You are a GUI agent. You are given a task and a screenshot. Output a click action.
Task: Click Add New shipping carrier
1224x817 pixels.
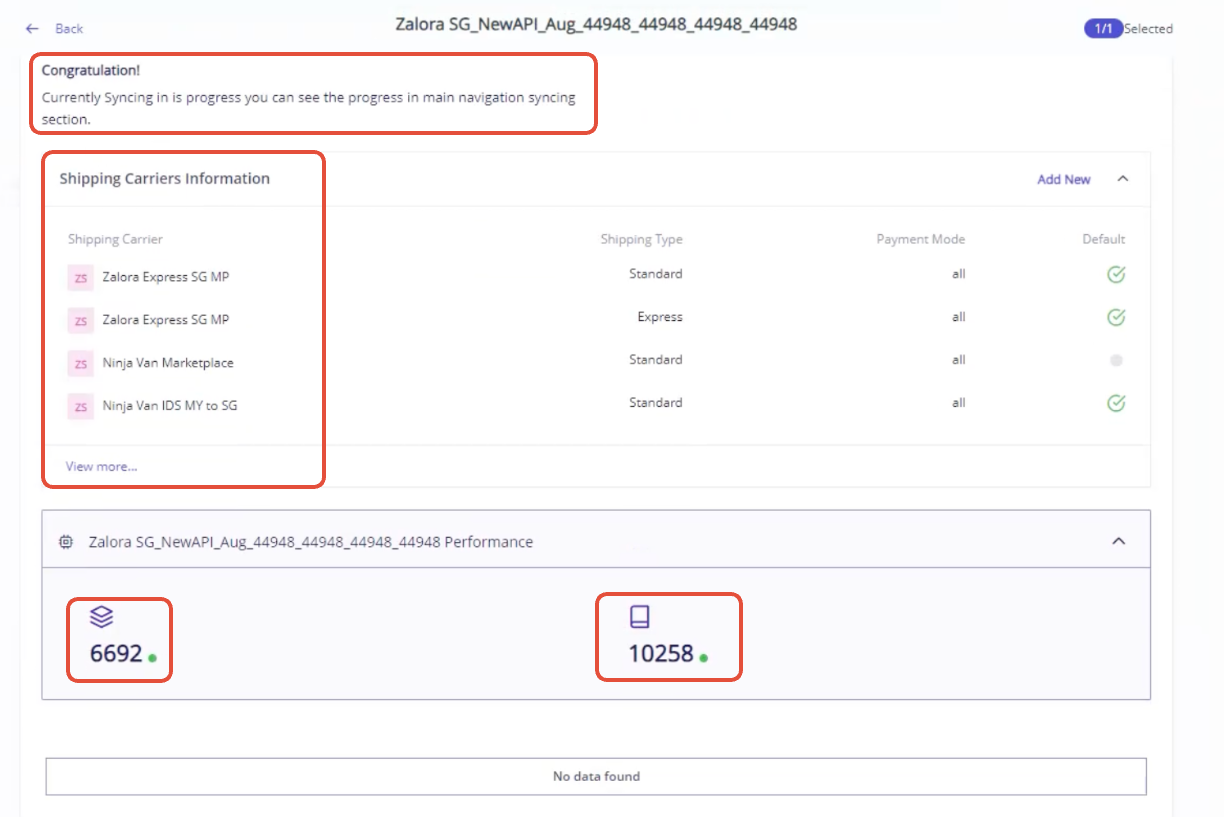click(x=1064, y=179)
